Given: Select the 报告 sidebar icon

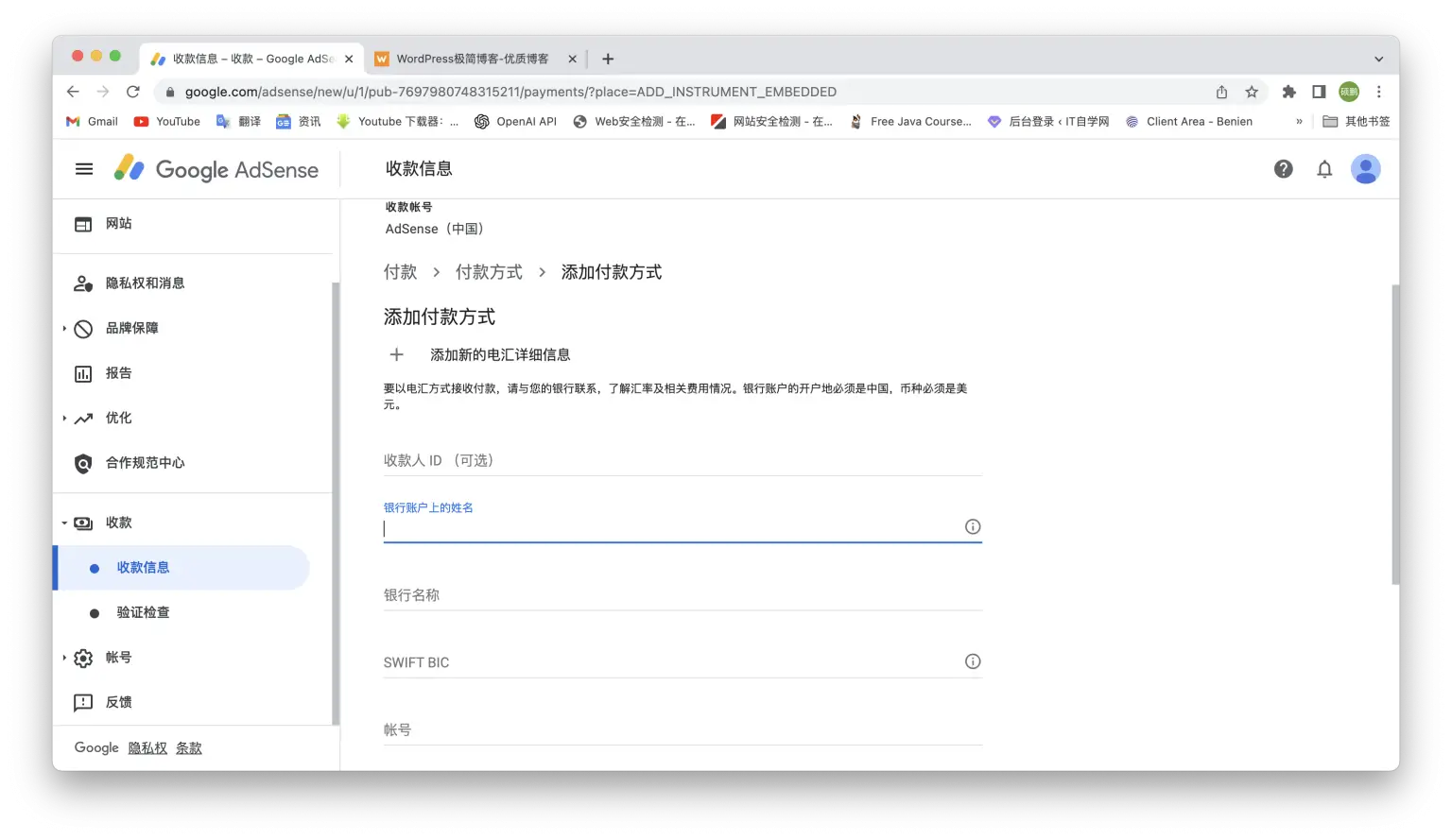Looking at the screenshot, I should tap(84, 372).
